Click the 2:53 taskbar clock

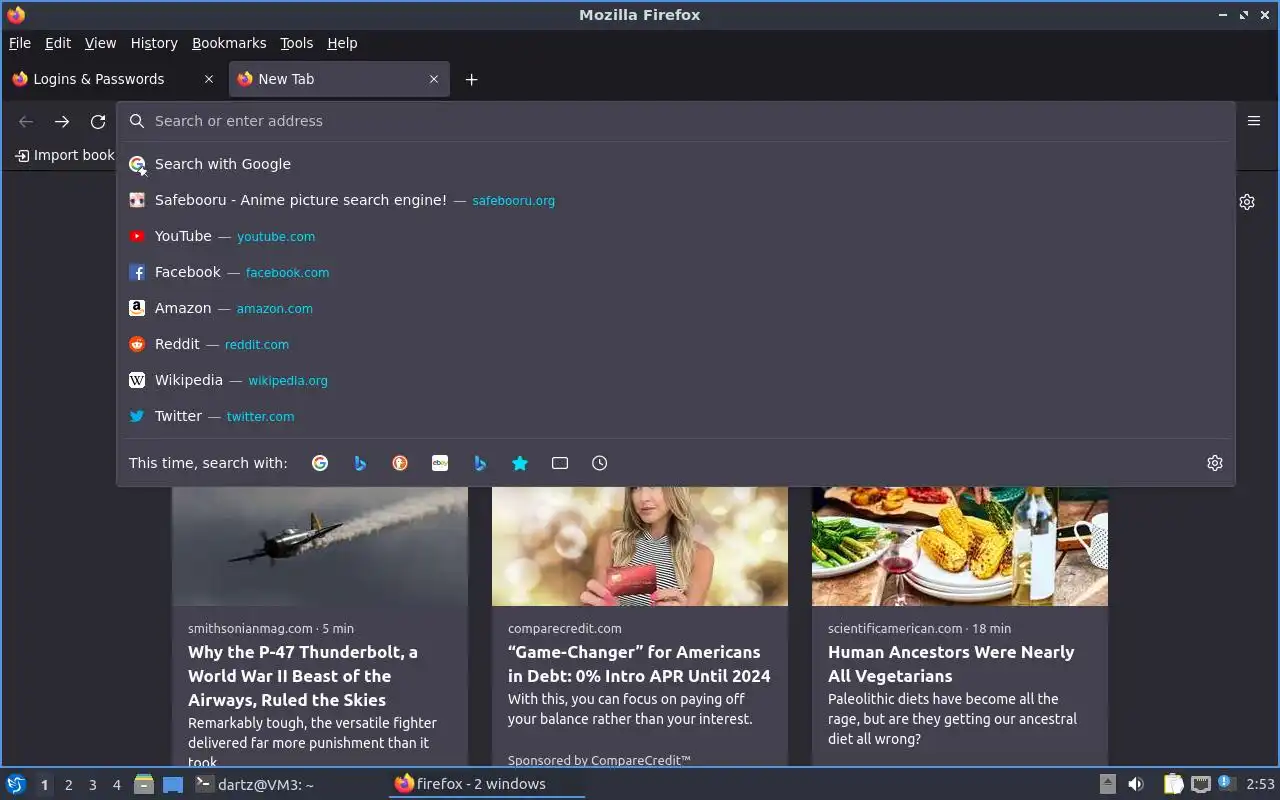click(1261, 784)
